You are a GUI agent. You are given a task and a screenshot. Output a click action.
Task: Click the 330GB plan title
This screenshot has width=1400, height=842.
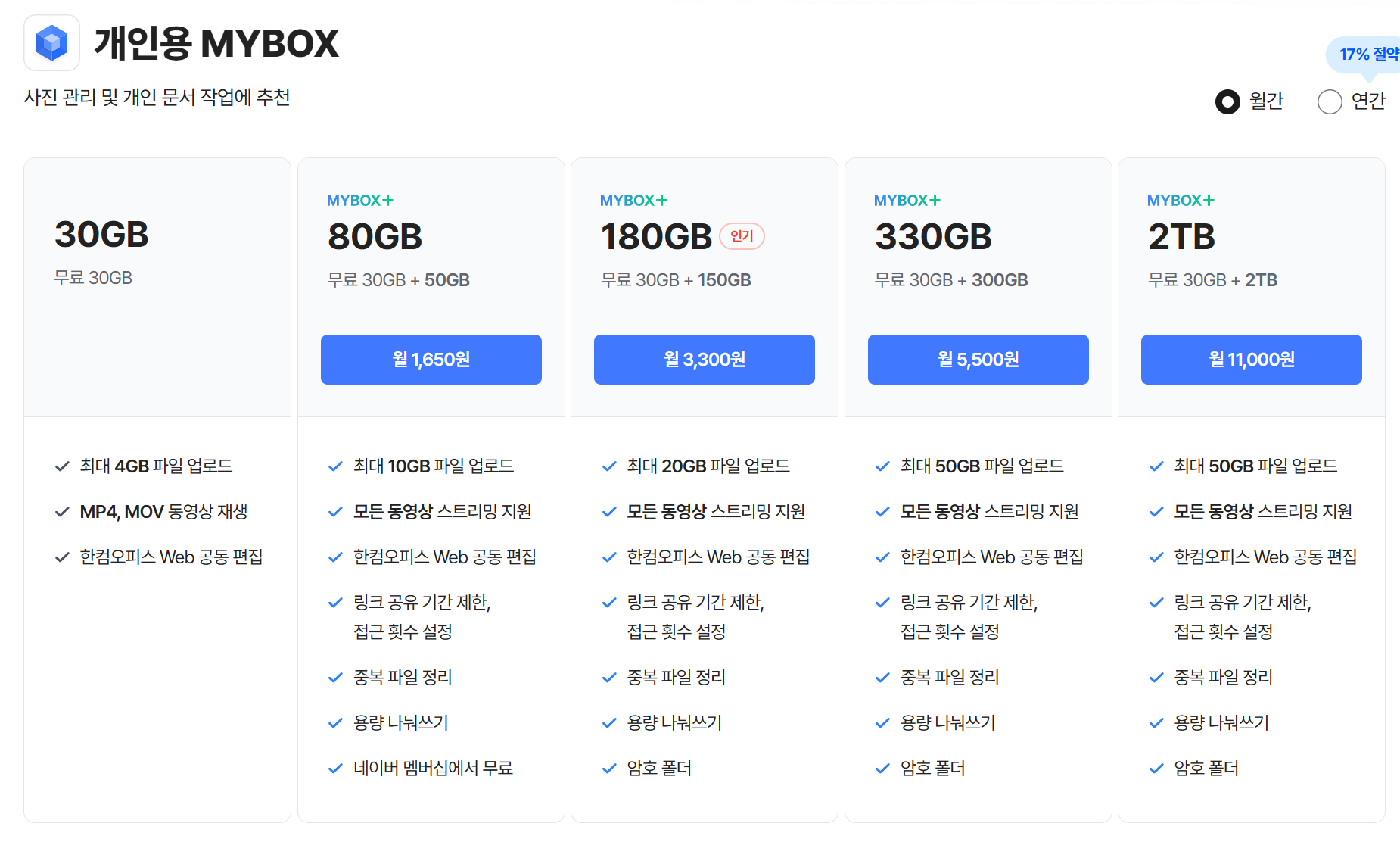point(933,236)
